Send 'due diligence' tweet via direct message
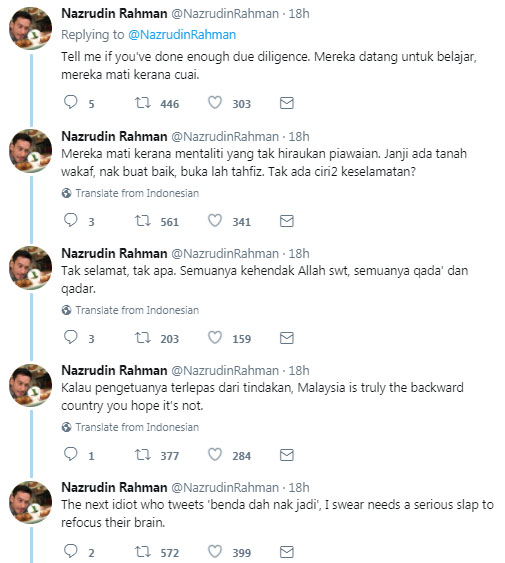Viewport: 505px width, 563px height. pos(287,103)
